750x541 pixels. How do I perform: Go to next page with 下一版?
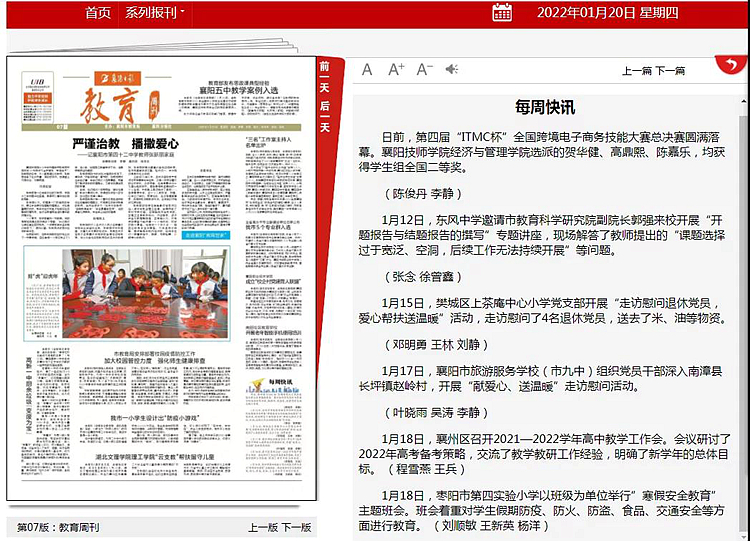(x=296, y=528)
